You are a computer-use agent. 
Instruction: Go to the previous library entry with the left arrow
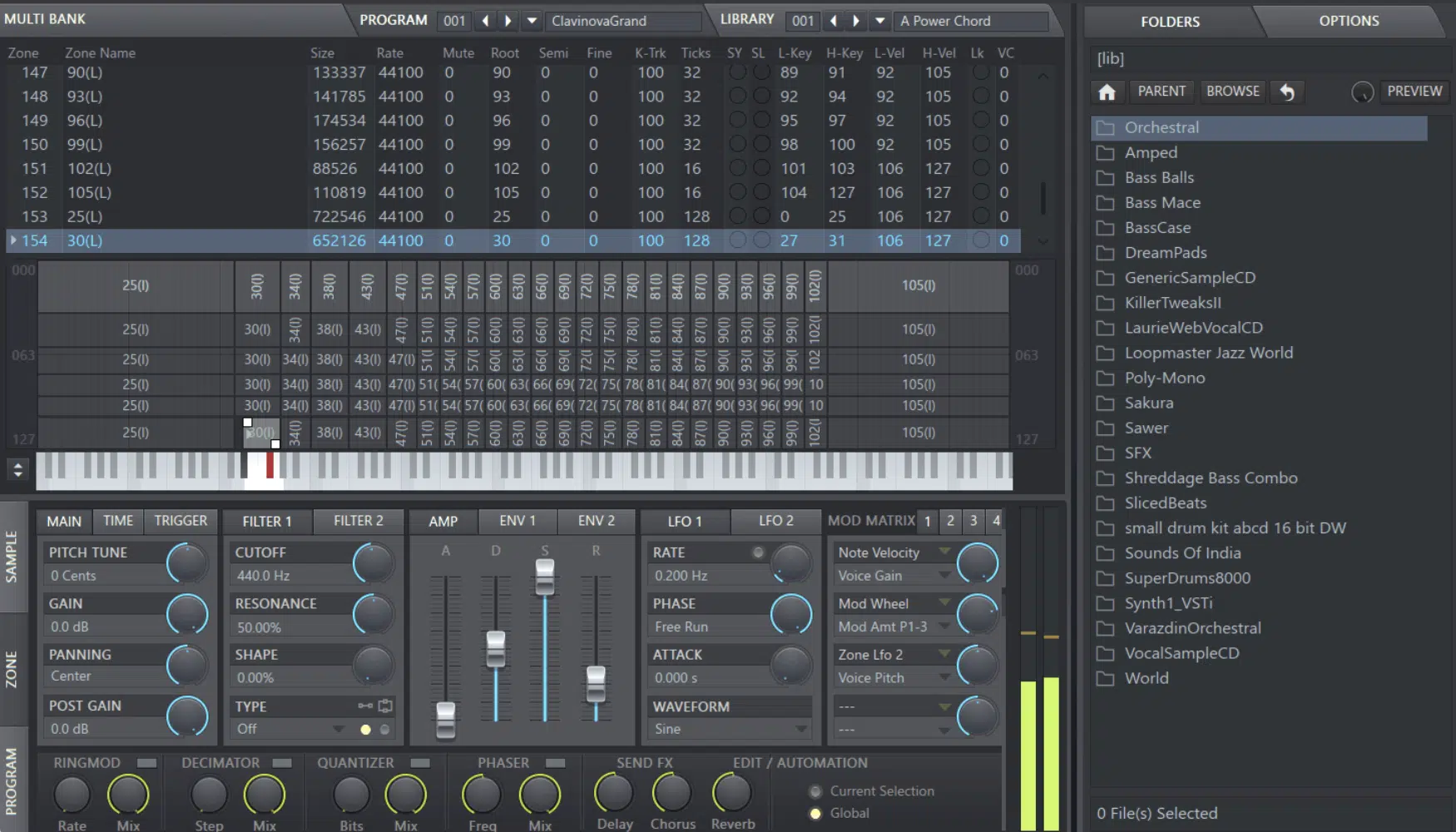(833, 21)
